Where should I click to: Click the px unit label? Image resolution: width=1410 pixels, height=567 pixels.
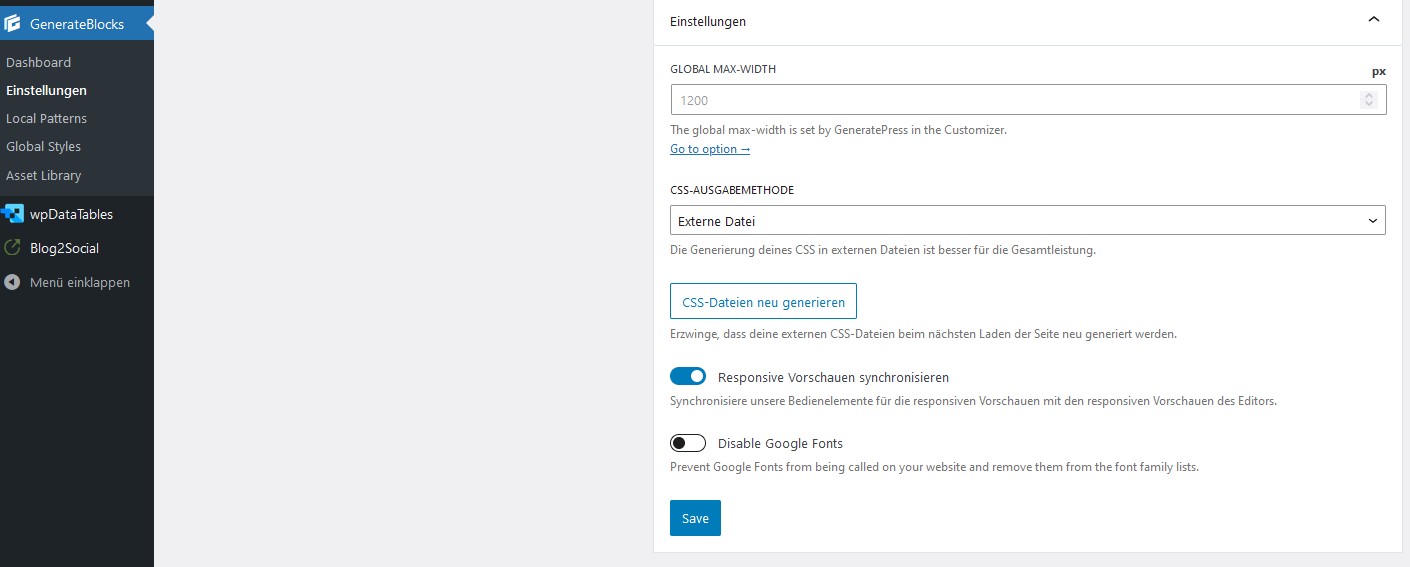click(x=1378, y=71)
